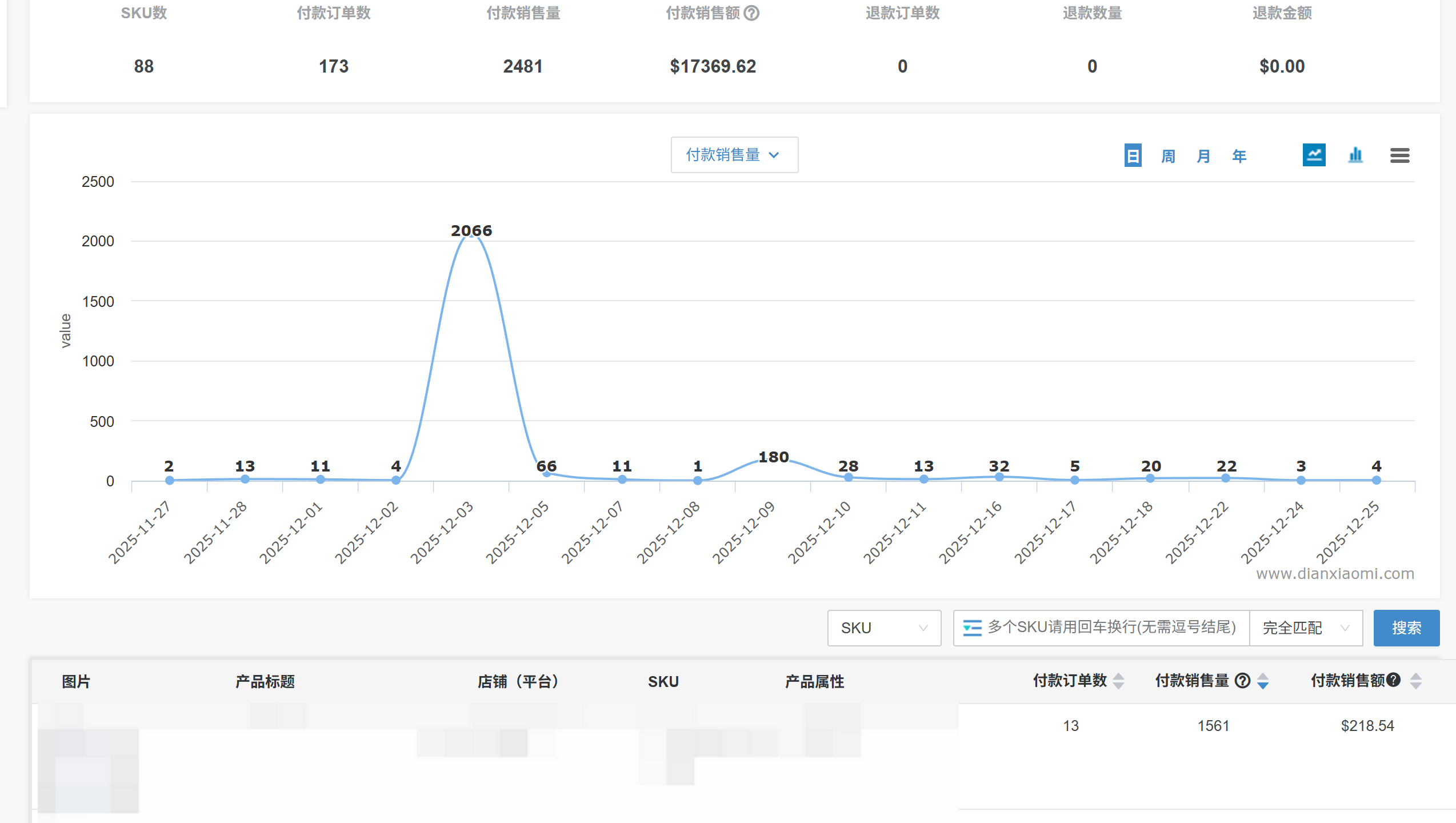Switch chart to line graph view
The height and width of the screenshot is (823, 1456).
1314,155
